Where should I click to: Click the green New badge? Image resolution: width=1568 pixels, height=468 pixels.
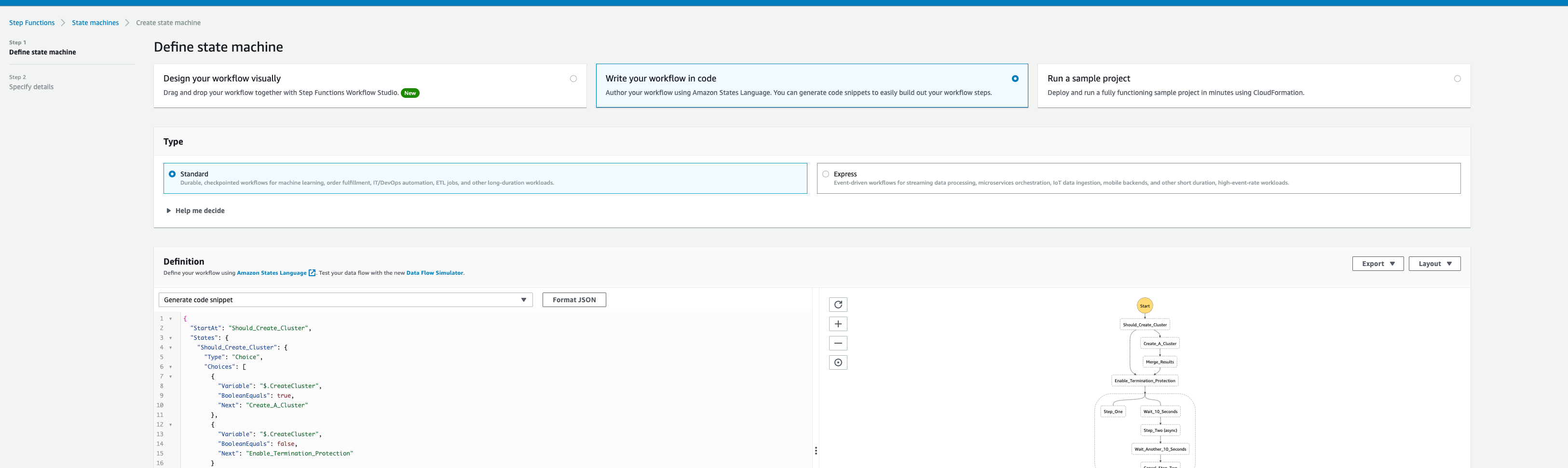[x=410, y=93]
